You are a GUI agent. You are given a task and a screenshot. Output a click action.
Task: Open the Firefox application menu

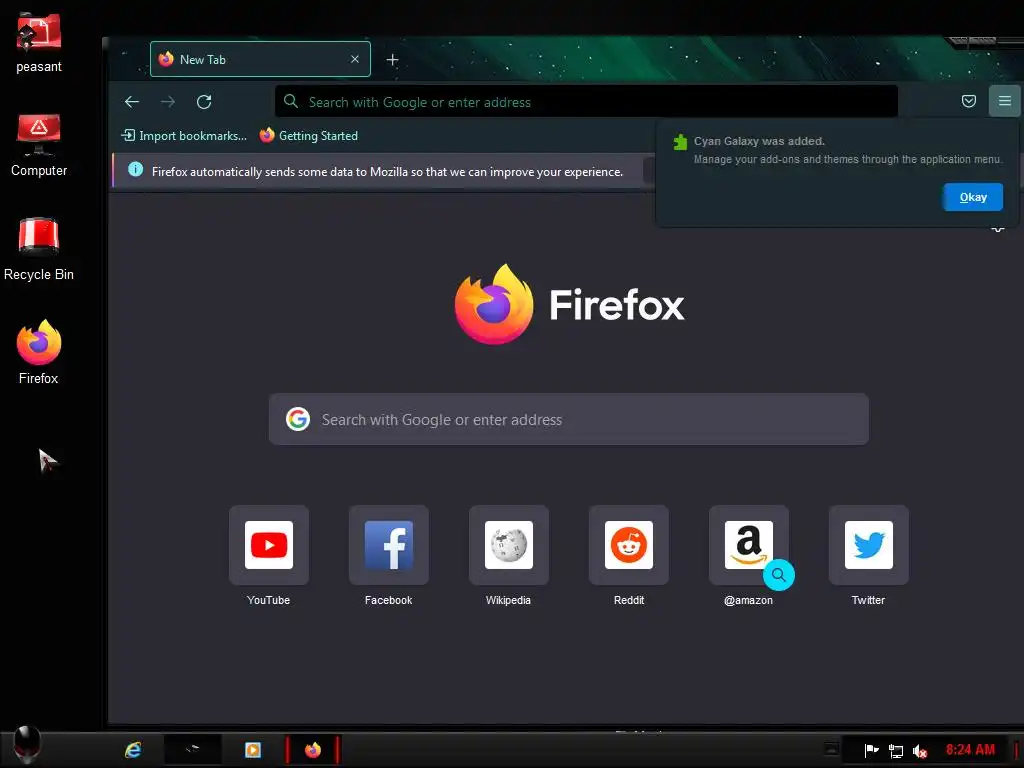[1004, 101]
